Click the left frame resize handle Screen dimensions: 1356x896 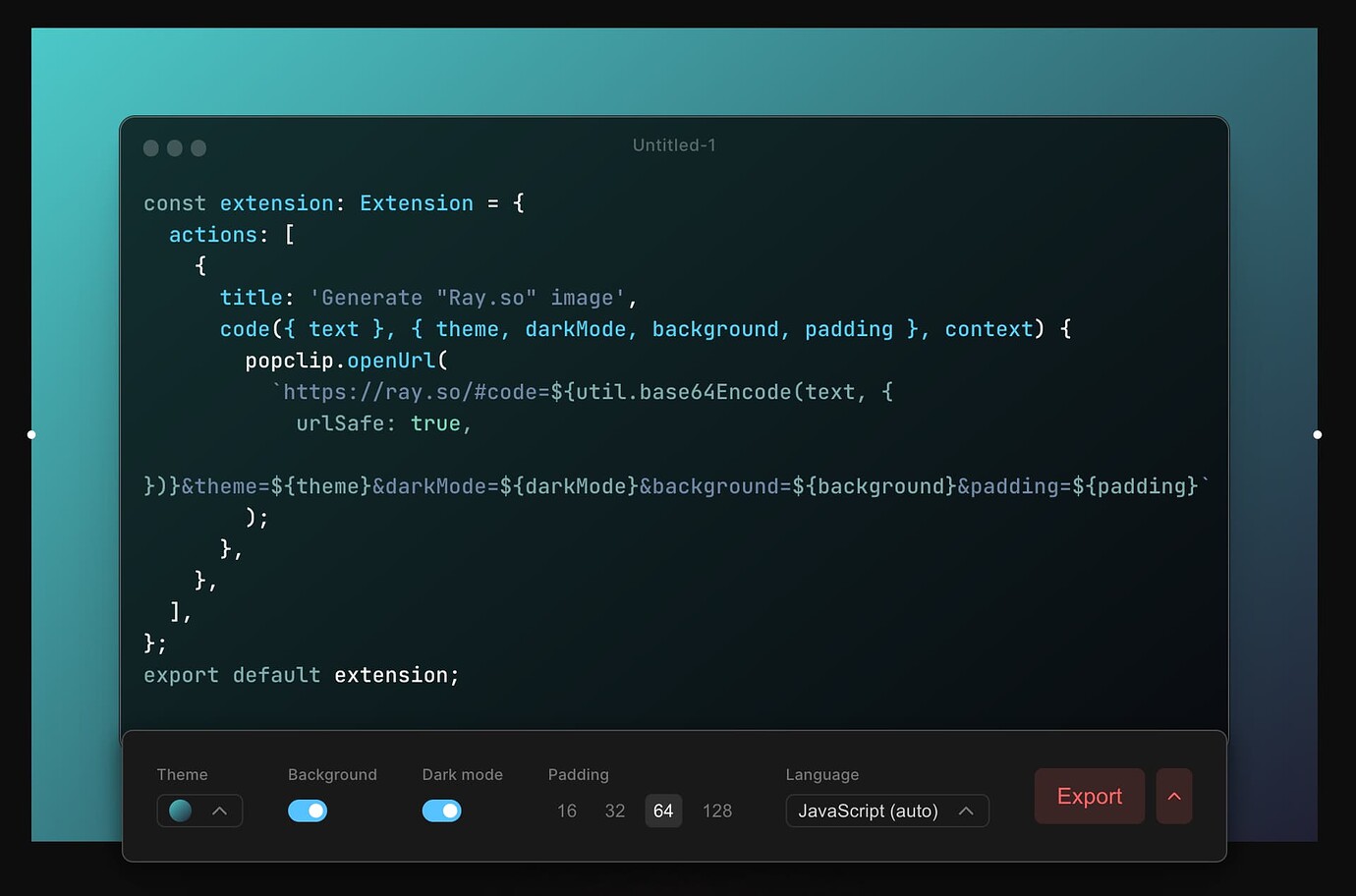pyautogui.click(x=31, y=434)
